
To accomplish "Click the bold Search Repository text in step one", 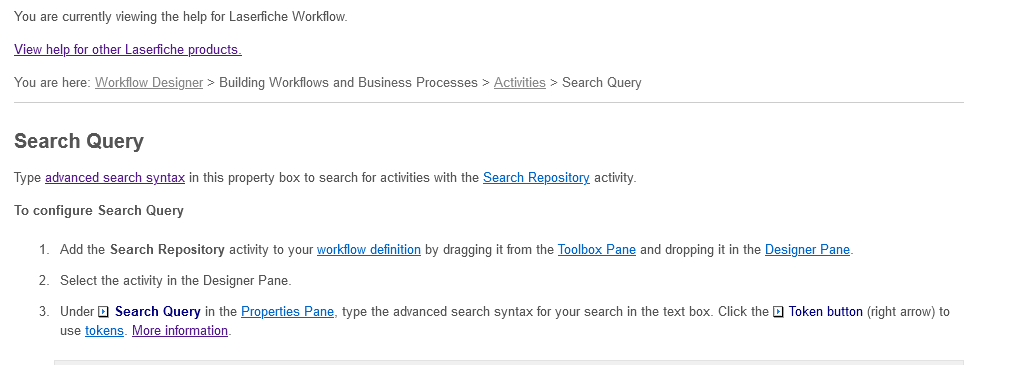I will click(x=167, y=249).
